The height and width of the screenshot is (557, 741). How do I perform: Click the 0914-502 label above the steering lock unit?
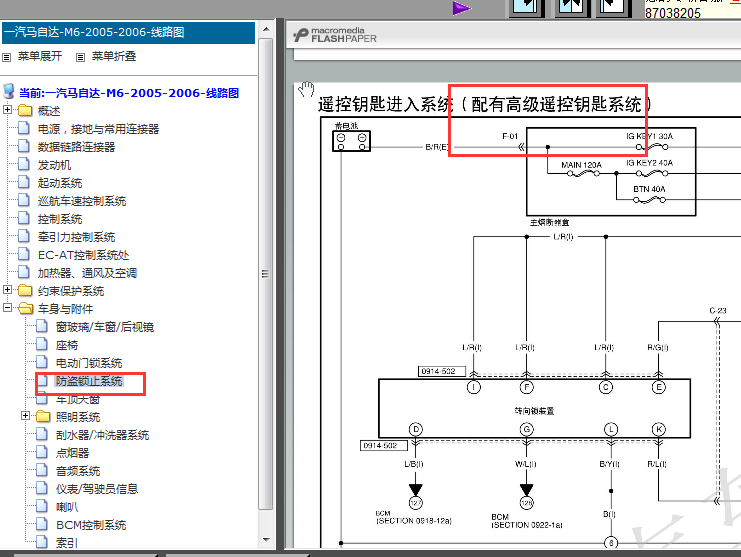441,371
